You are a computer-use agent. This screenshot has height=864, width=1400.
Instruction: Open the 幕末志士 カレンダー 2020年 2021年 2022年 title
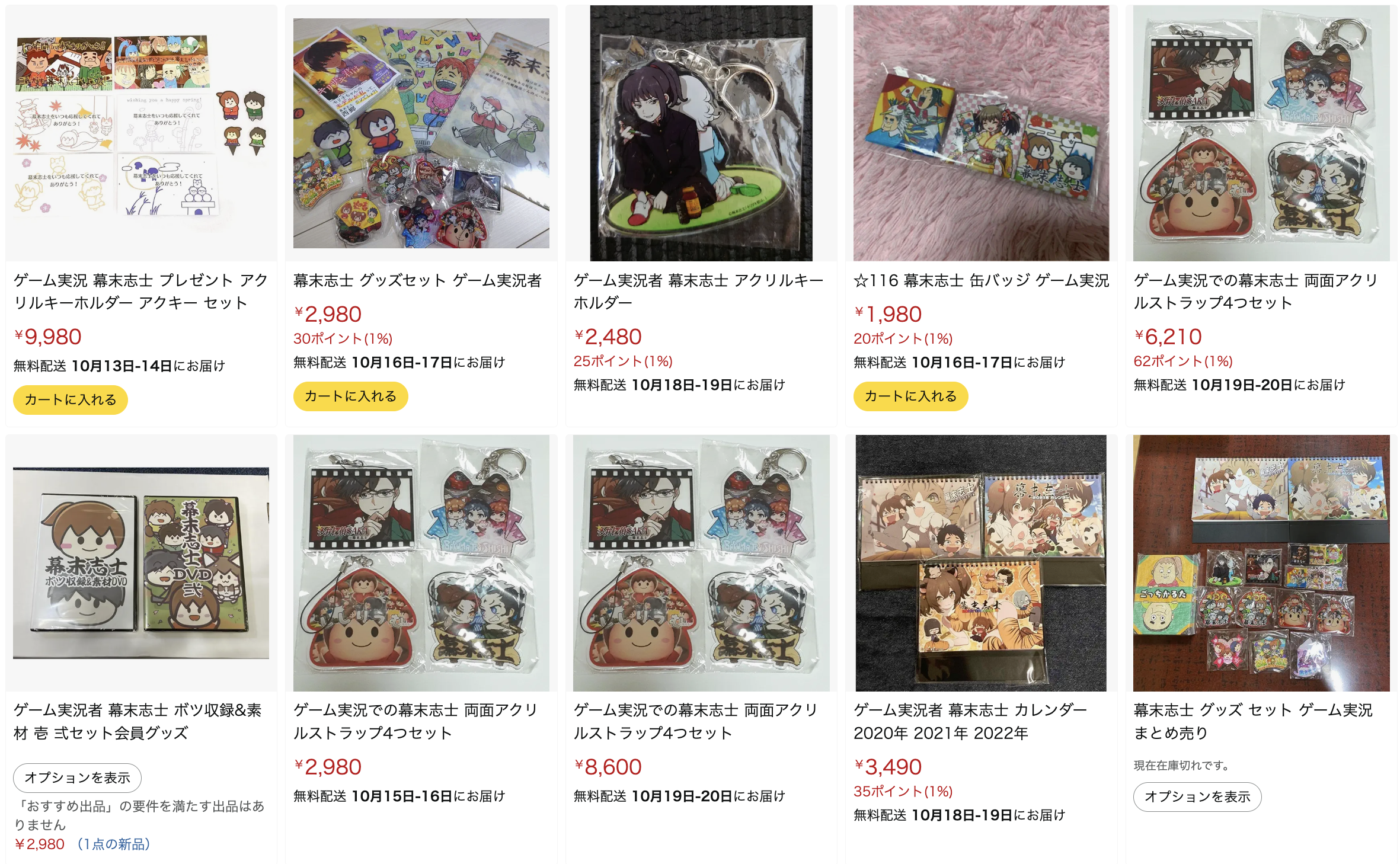(970, 721)
